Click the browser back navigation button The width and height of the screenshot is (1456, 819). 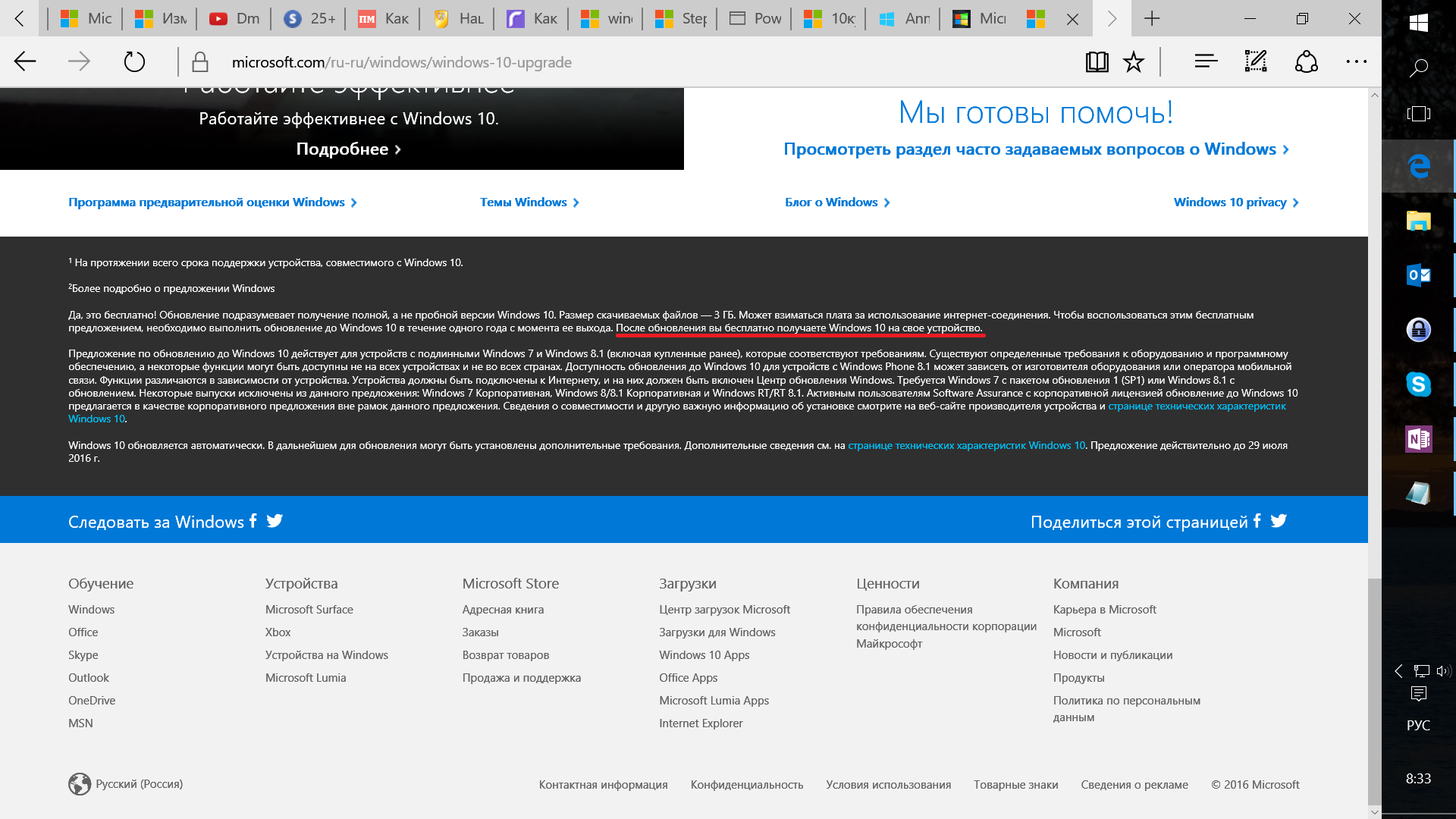click(x=24, y=61)
